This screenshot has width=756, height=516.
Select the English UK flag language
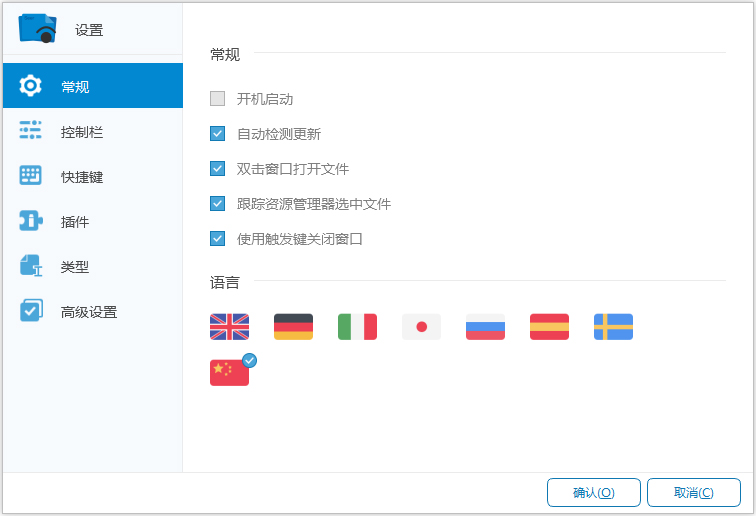[229, 327]
